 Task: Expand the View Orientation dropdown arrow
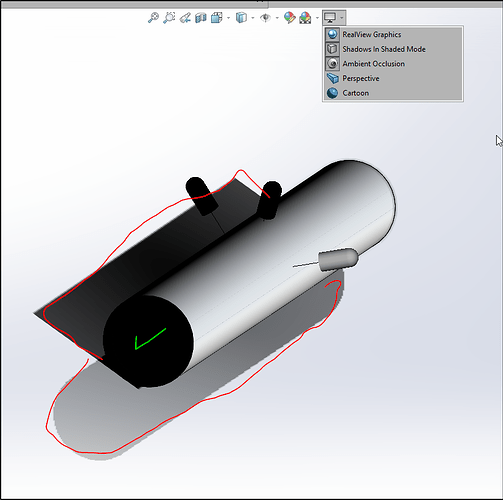(228, 18)
